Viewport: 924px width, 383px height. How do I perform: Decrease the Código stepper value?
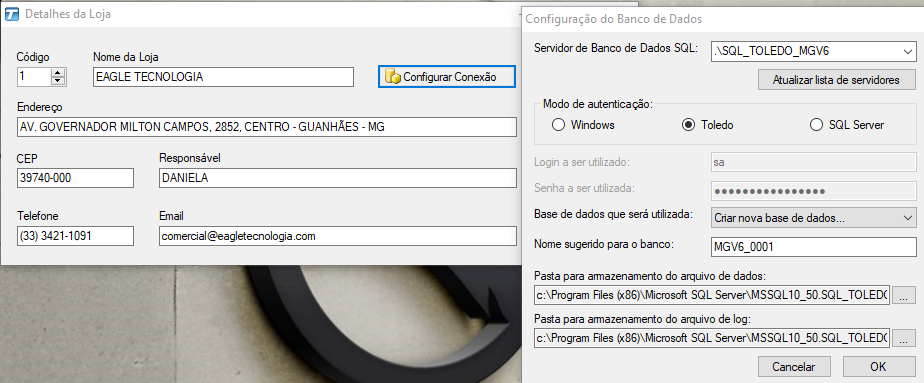tap(58, 81)
